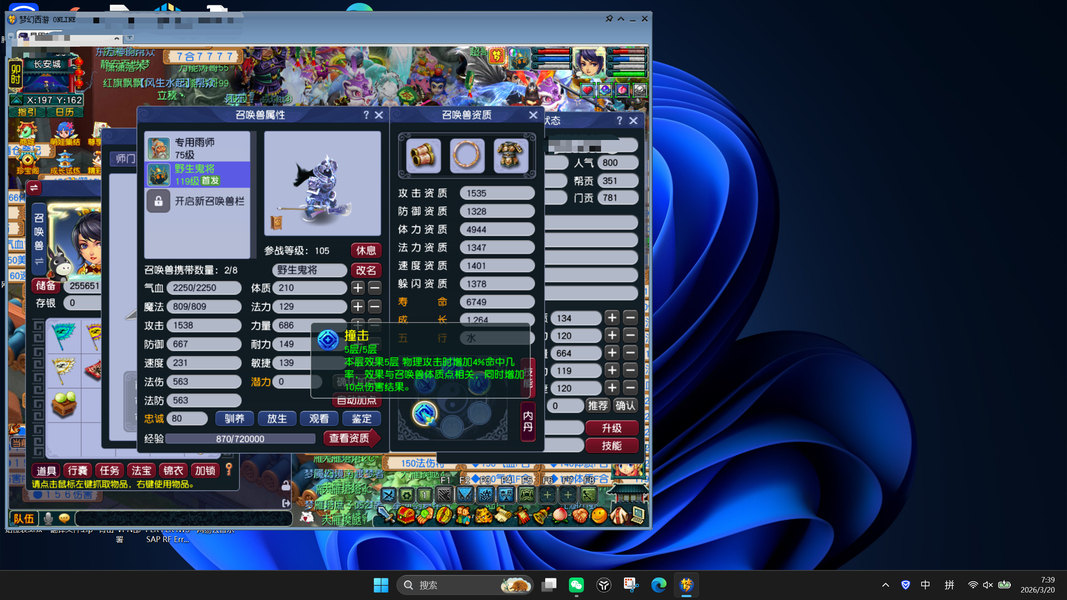The image size is (1067, 600).
Task: Click the 观看 button
Action: coord(319,418)
